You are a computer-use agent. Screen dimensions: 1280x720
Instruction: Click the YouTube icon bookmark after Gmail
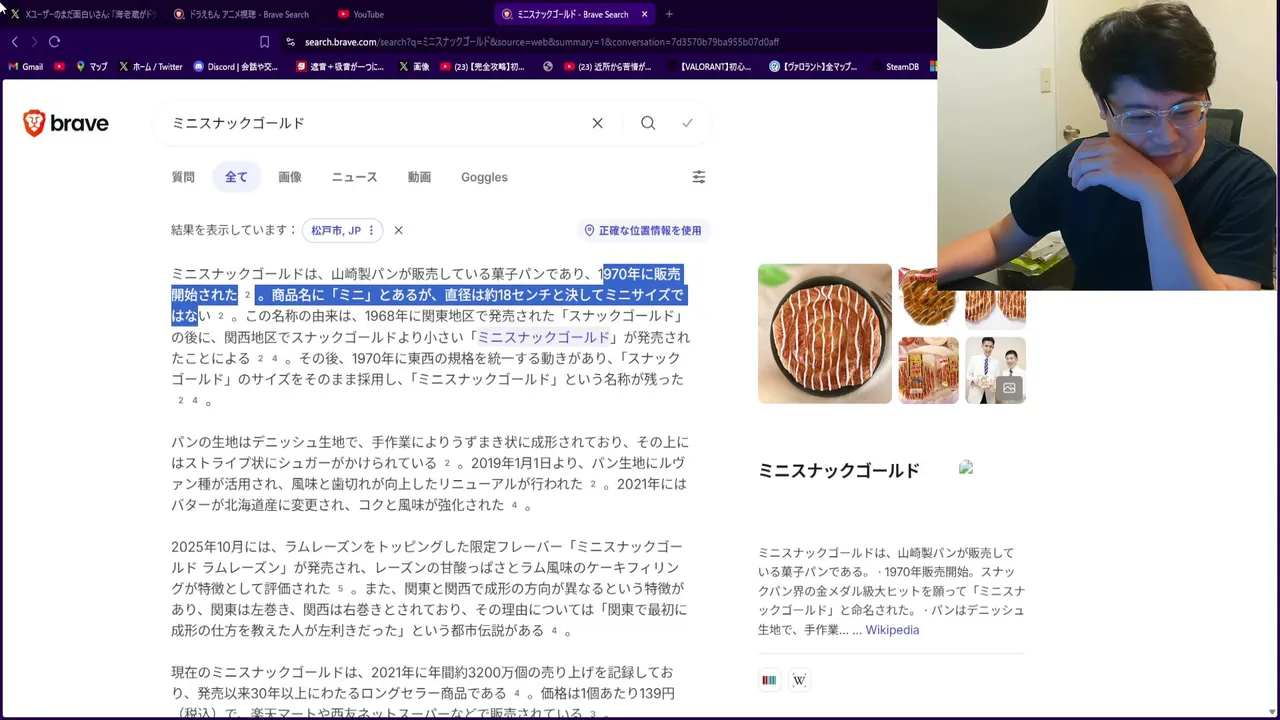click(x=59, y=67)
